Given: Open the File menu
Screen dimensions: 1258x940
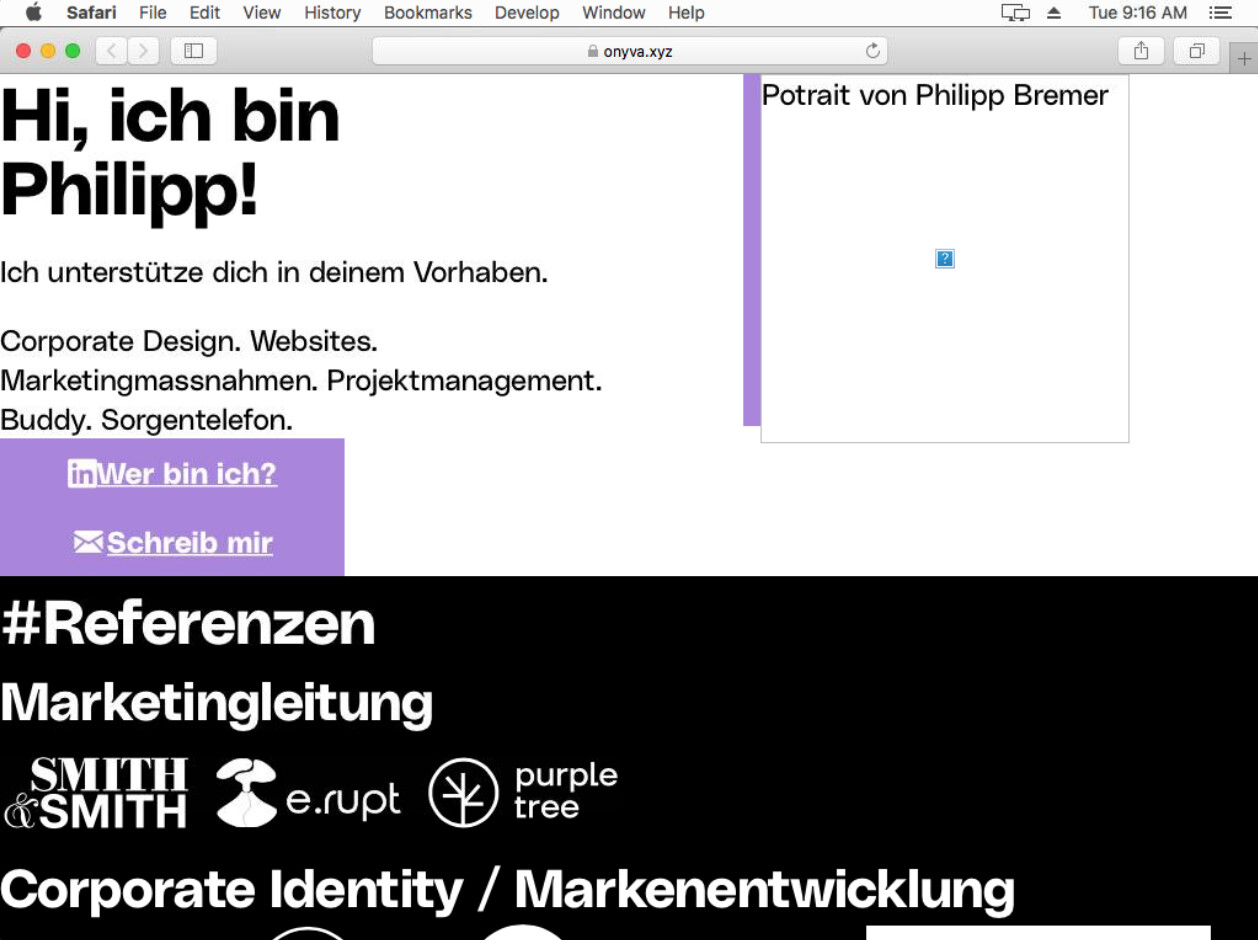Looking at the screenshot, I should pos(153,13).
